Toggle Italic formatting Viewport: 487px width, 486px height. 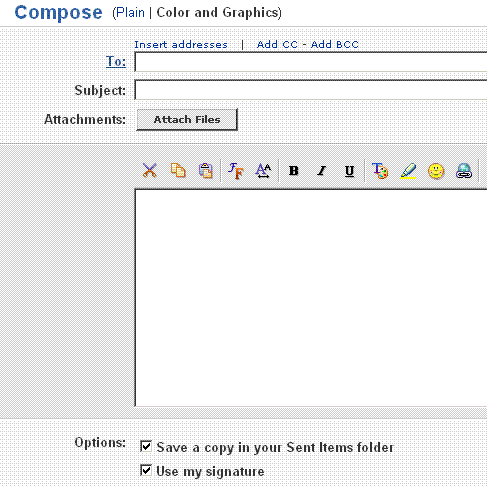point(321,171)
